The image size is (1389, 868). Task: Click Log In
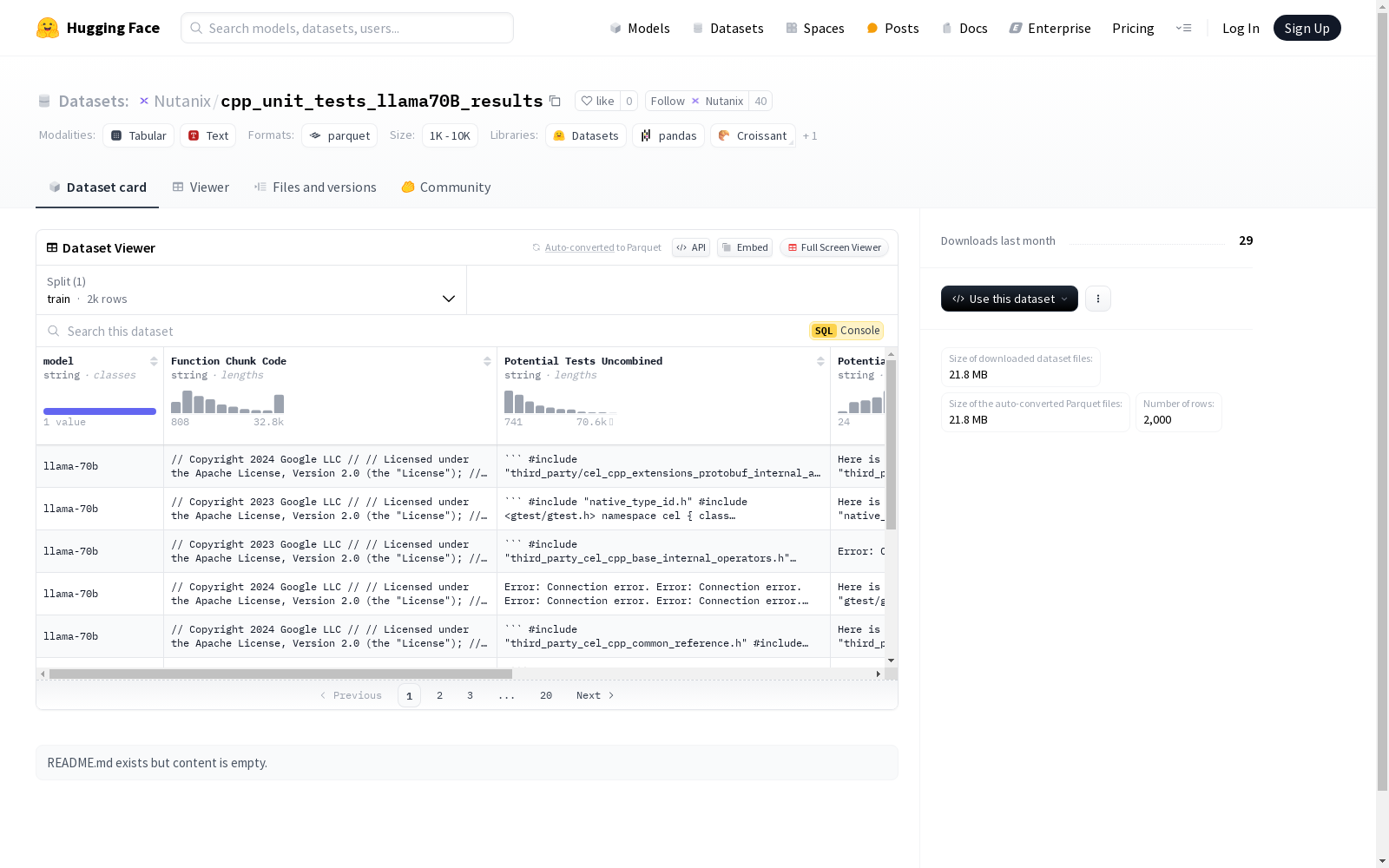click(x=1241, y=28)
